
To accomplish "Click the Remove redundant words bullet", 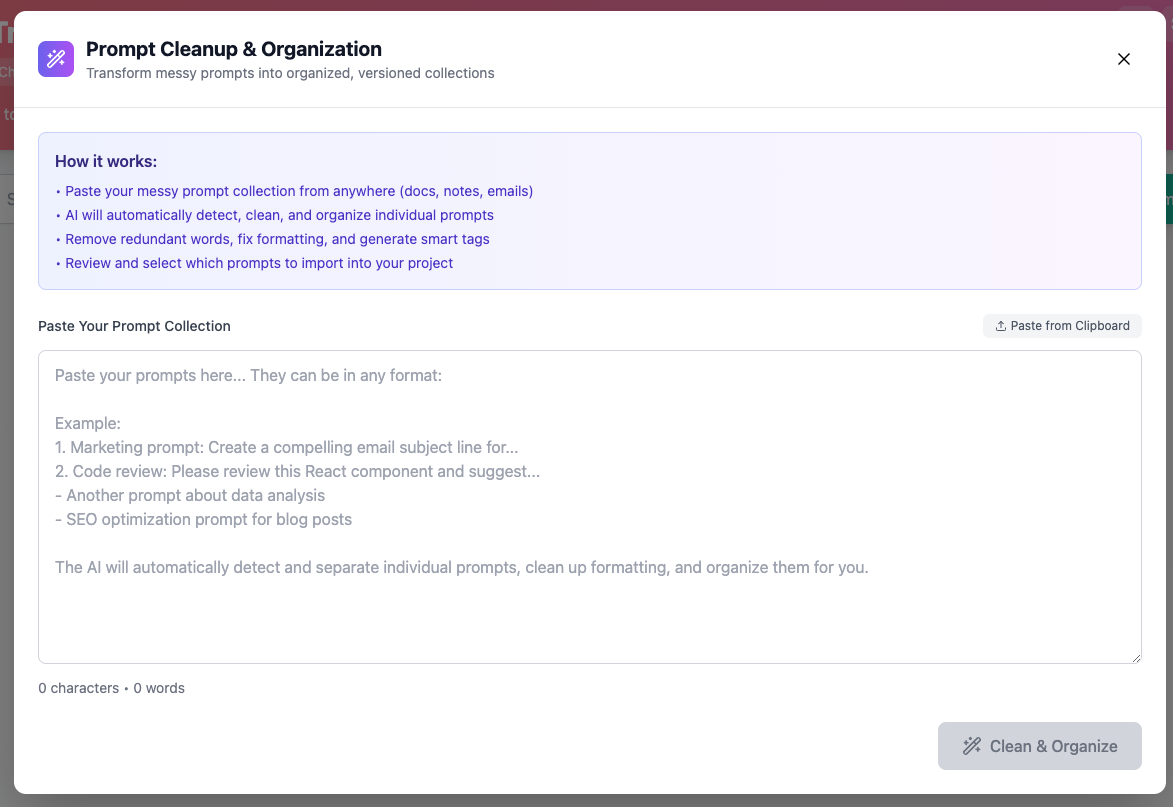I will click(x=277, y=239).
